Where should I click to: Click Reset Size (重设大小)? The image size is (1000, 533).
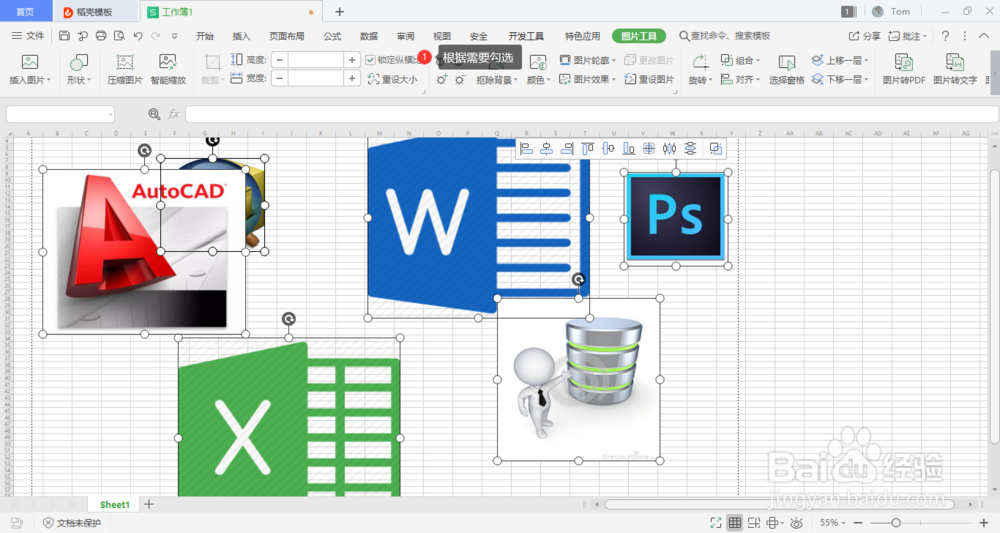coord(392,79)
